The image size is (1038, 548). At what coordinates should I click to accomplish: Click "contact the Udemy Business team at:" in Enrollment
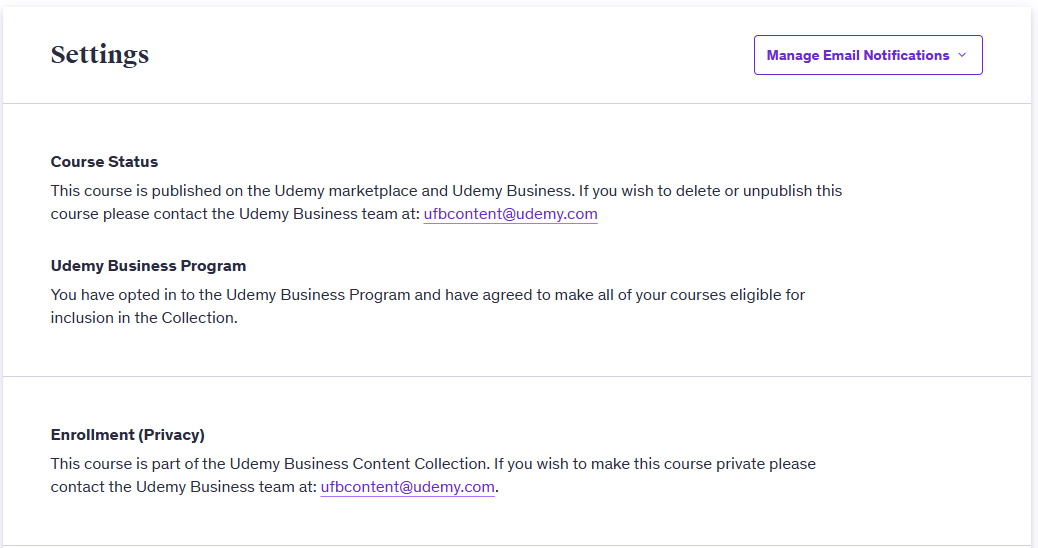pyautogui.click(x=183, y=487)
